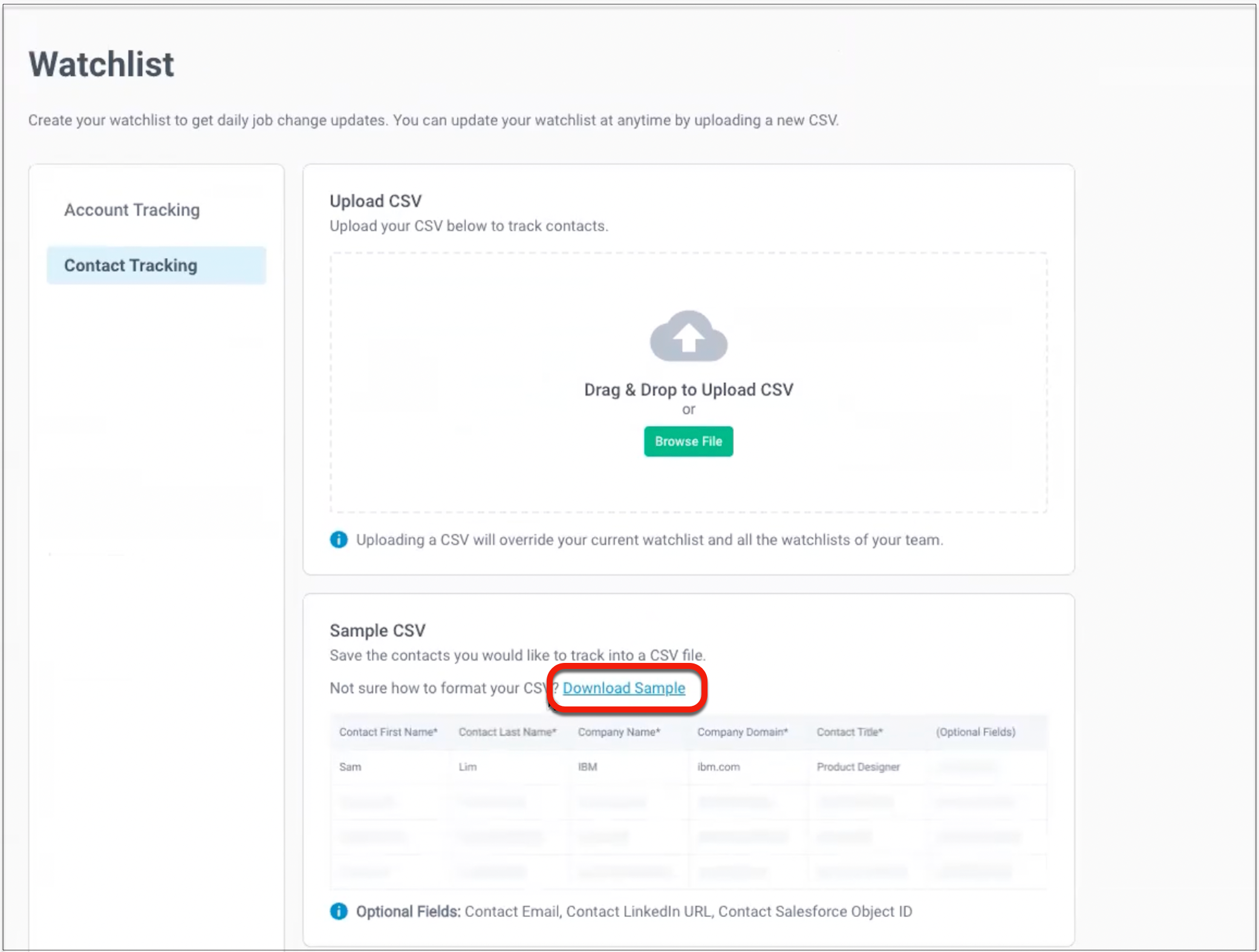Select the Sam cell in sample table
1259x952 pixels.
350,767
